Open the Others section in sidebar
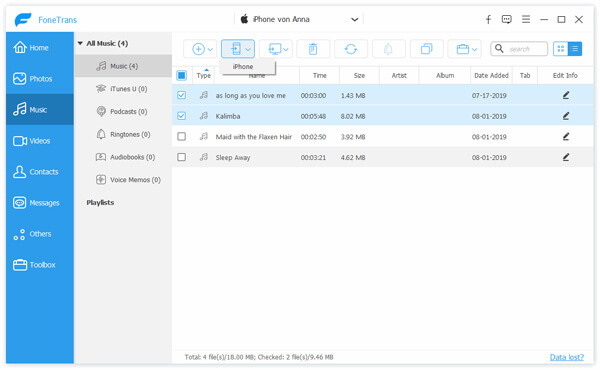This screenshot has height=370, width=600. pyautogui.click(x=40, y=233)
